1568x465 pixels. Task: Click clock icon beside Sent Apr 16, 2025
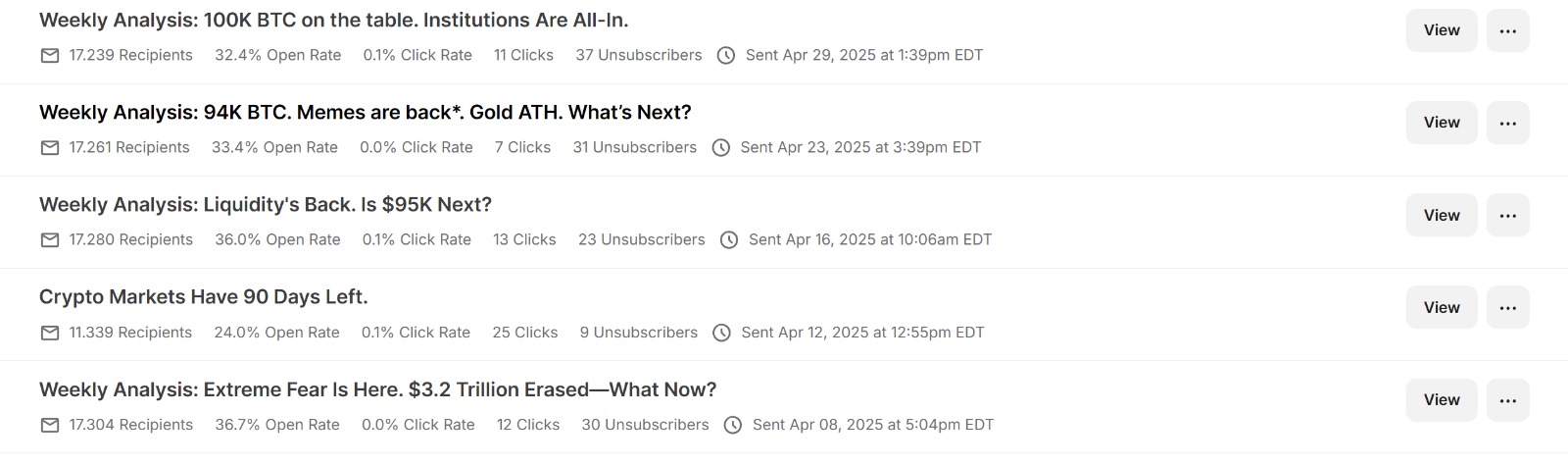click(729, 240)
